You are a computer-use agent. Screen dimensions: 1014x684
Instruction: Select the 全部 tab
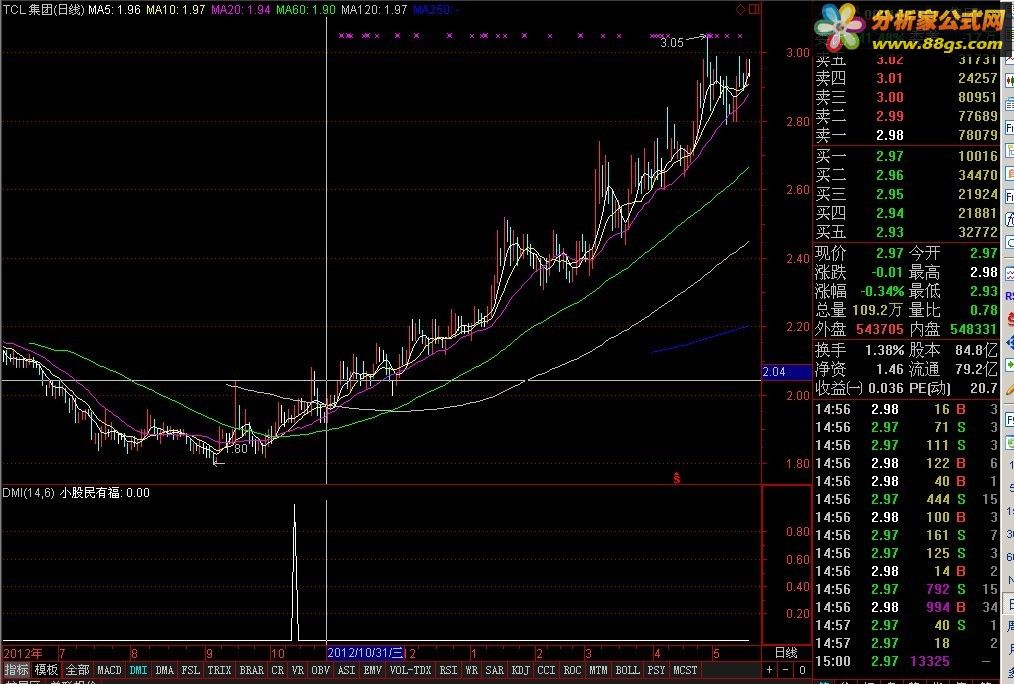[77, 670]
